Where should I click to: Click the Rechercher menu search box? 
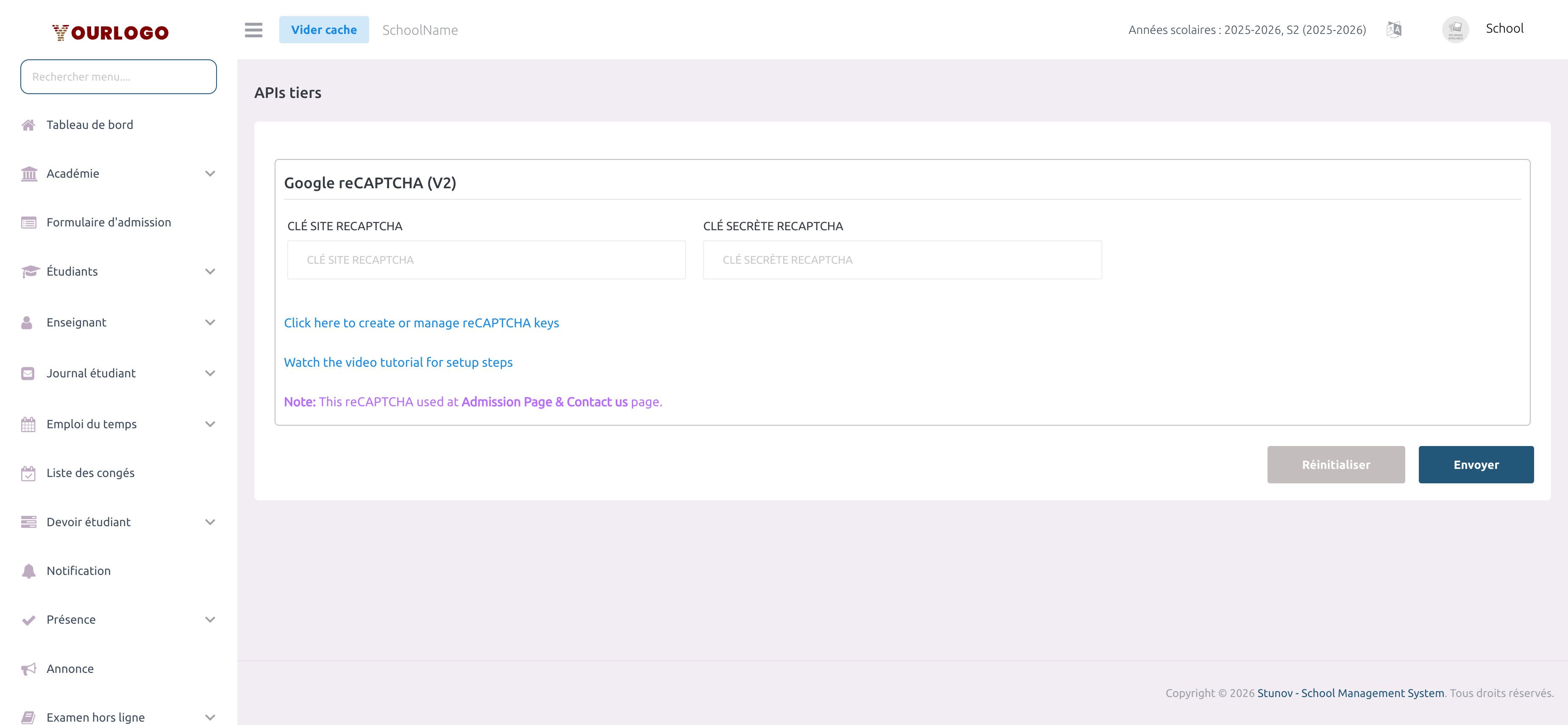119,77
